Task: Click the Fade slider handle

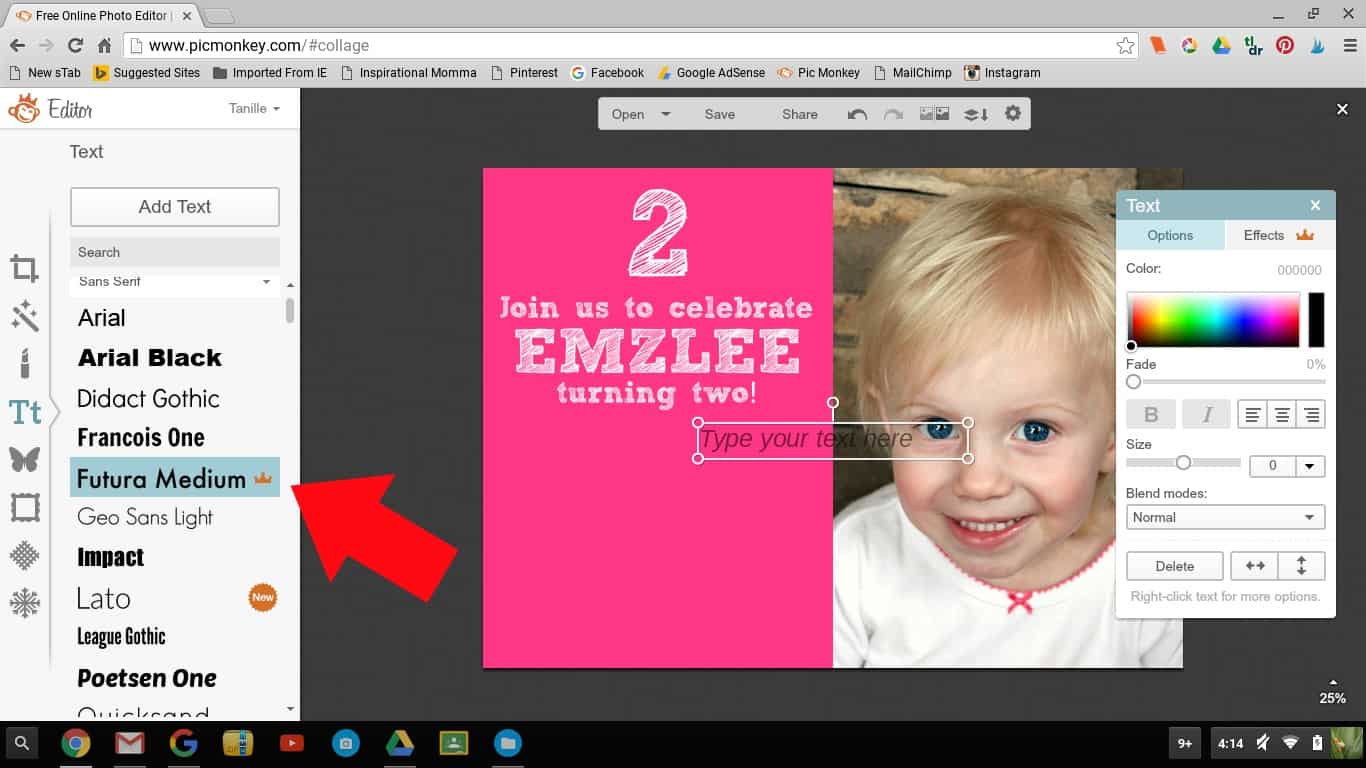Action: click(1133, 382)
